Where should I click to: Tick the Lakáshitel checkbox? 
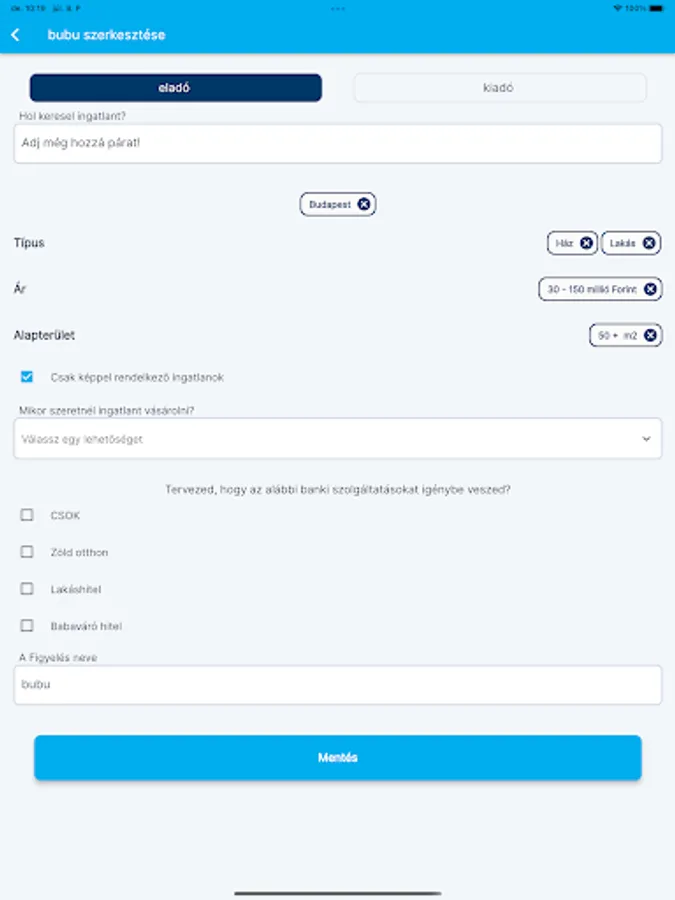[27, 589]
